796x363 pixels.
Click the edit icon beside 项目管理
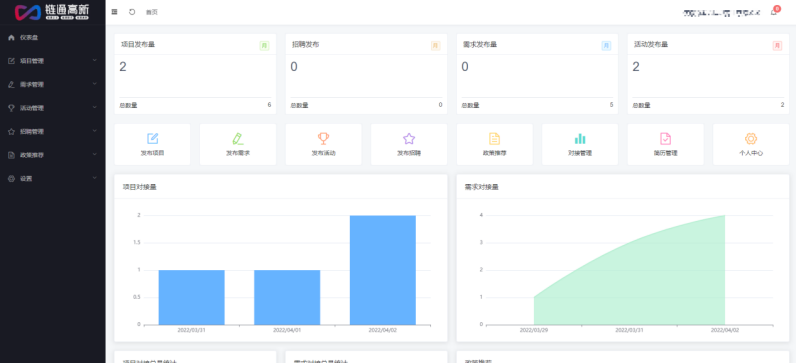[x=11, y=61]
